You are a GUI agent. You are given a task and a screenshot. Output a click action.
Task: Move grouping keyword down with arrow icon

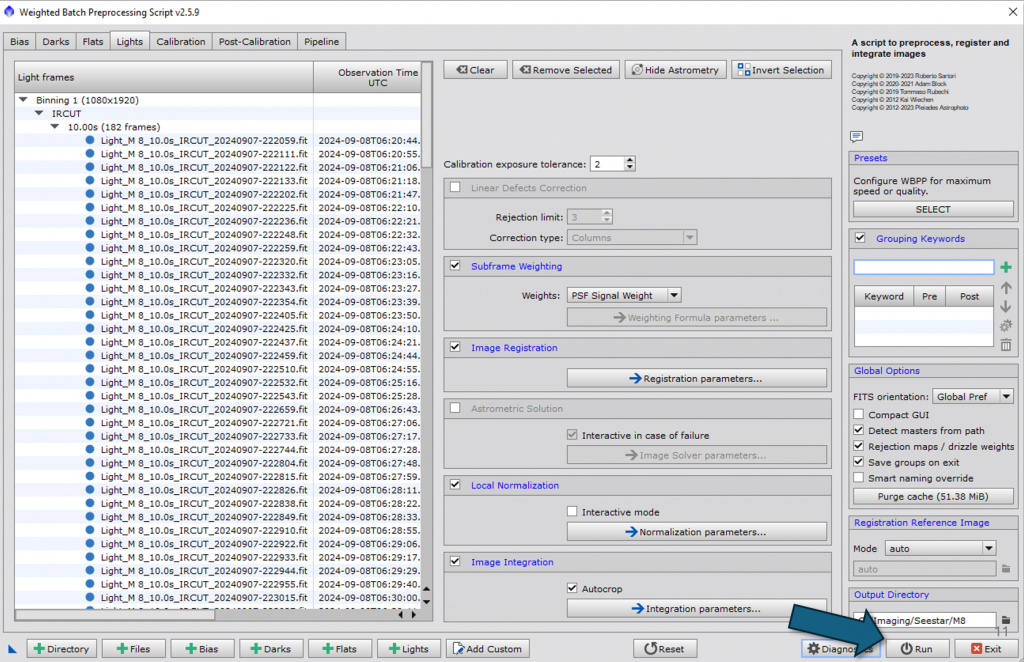[1006, 307]
